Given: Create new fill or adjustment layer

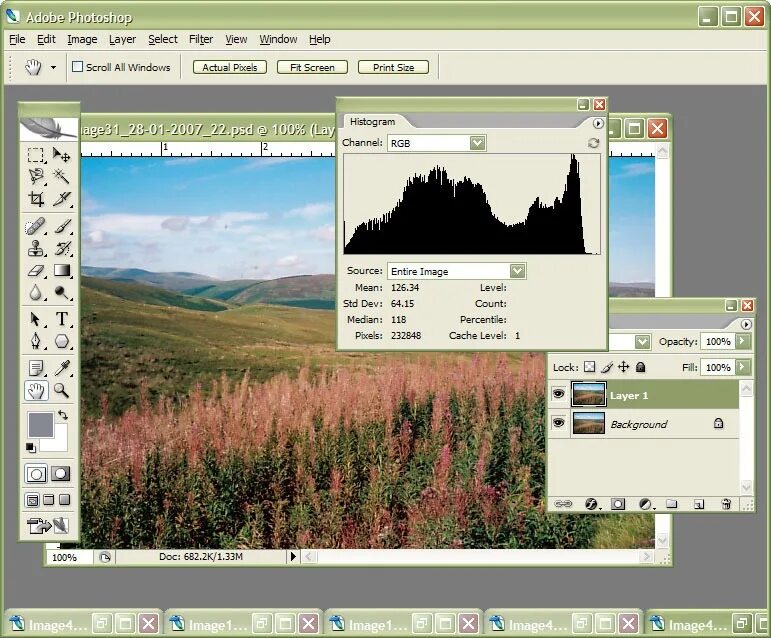Looking at the screenshot, I should pyautogui.click(x=645, y=504).
